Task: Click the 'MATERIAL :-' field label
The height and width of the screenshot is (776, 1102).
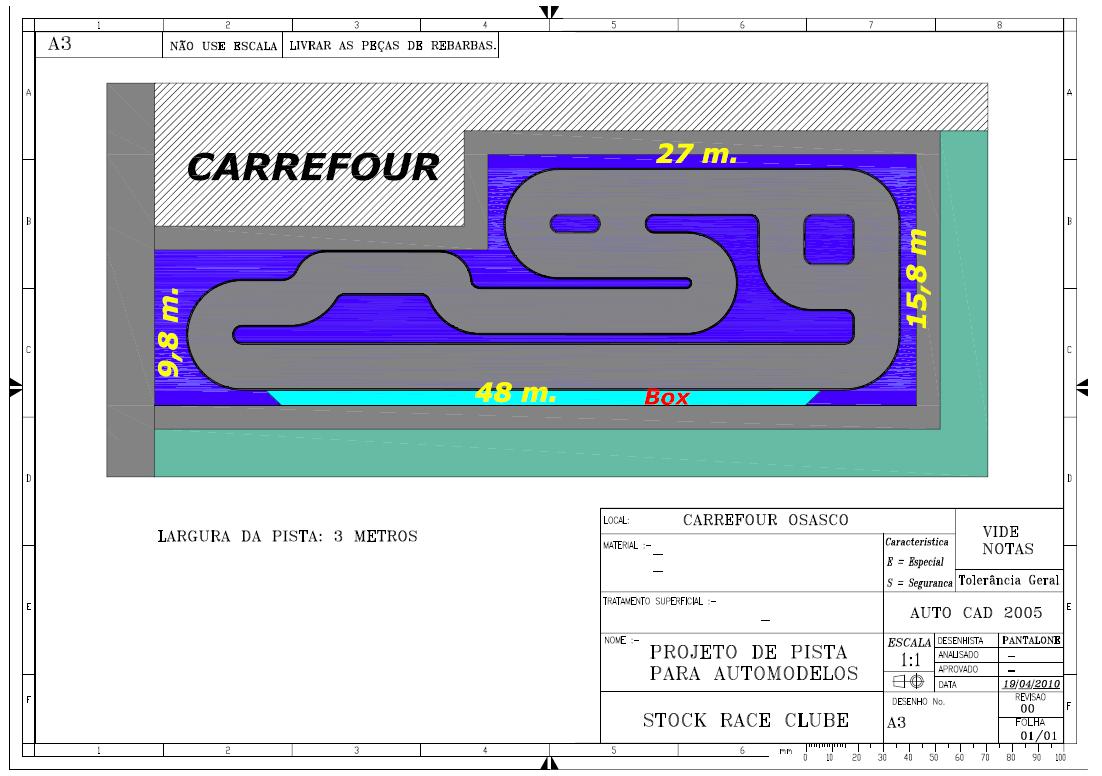Action: click(x=627, y=545)
